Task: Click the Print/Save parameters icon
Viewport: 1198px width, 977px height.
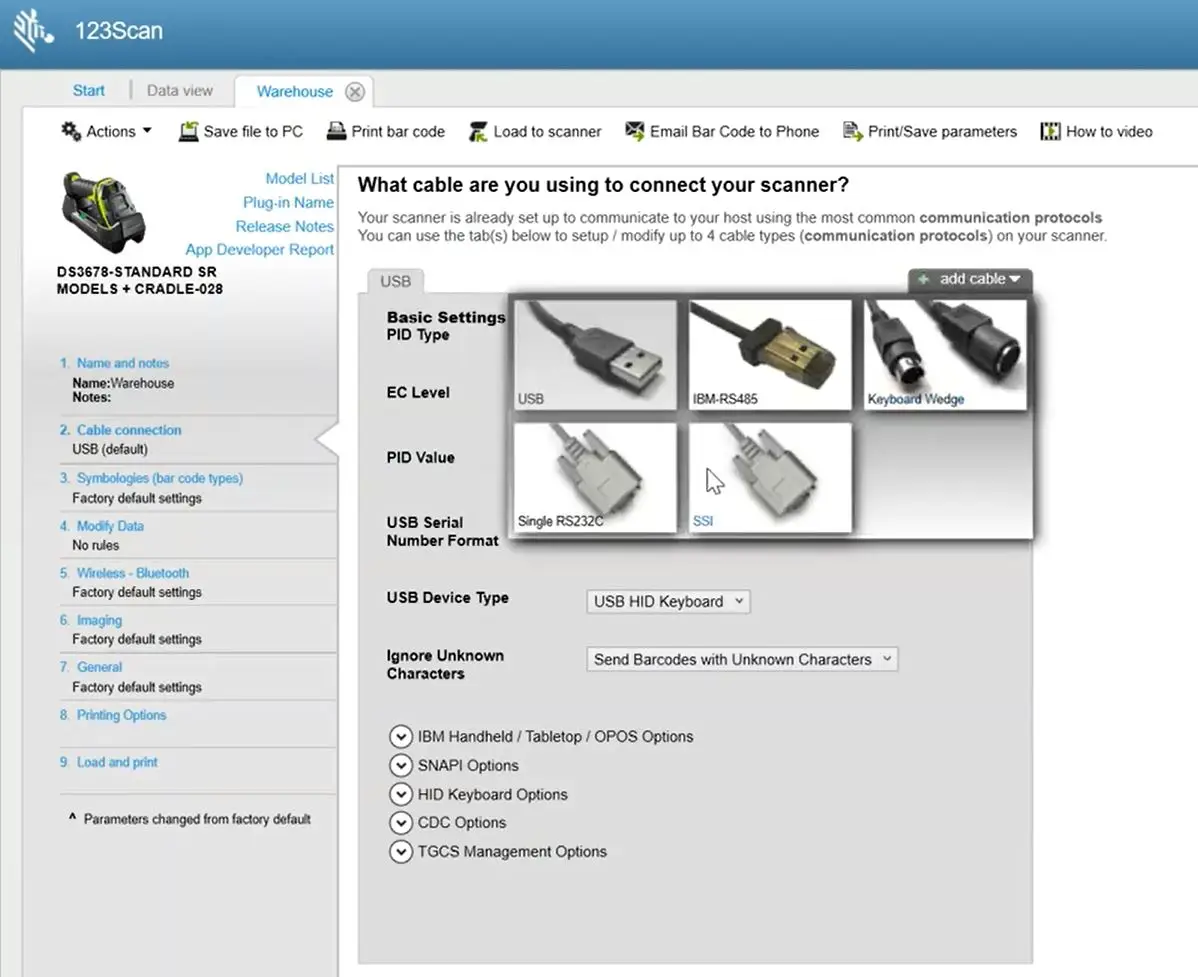Action: [x=852, y=131]
